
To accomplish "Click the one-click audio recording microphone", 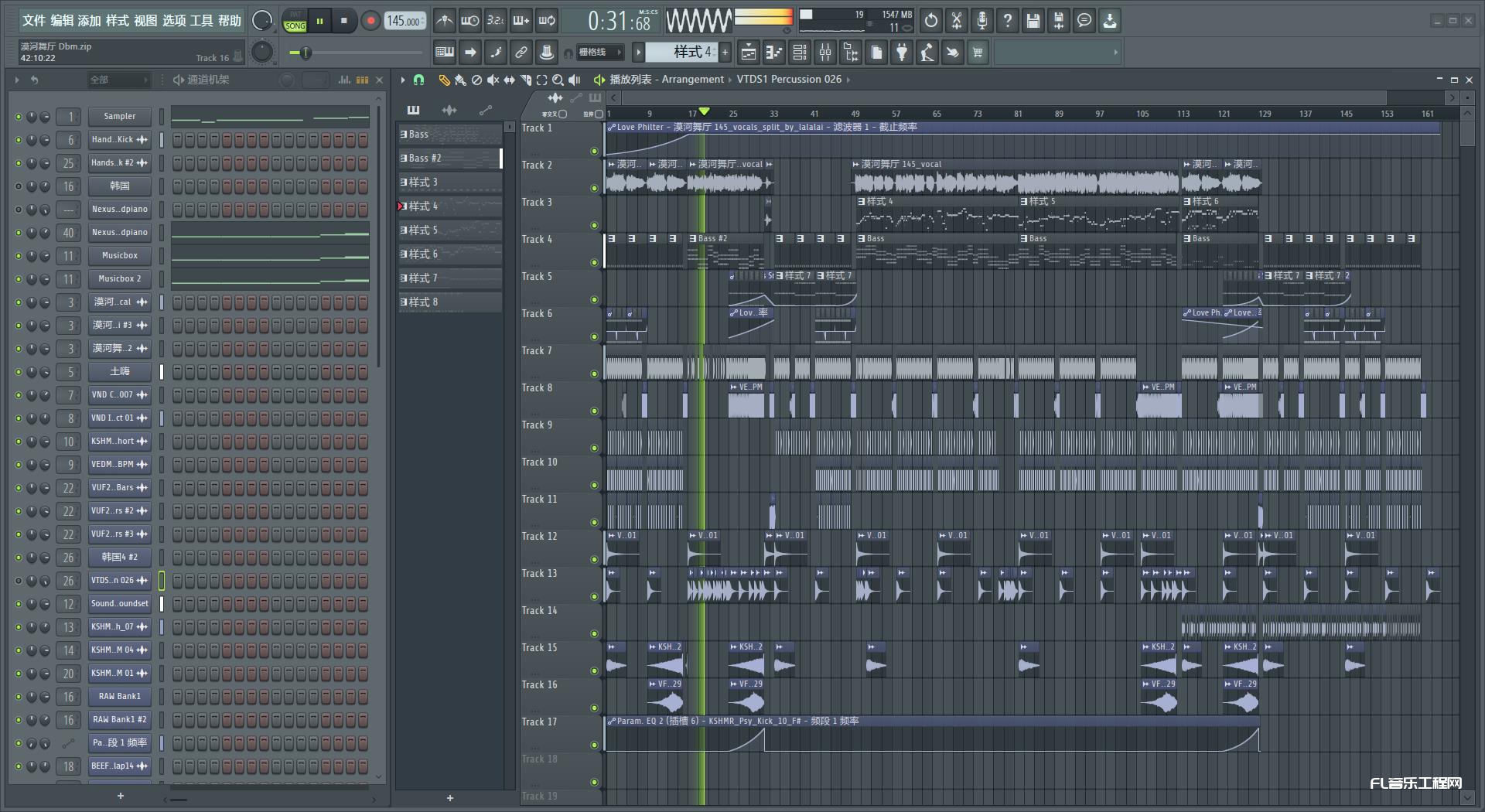I will click(982, 21).
